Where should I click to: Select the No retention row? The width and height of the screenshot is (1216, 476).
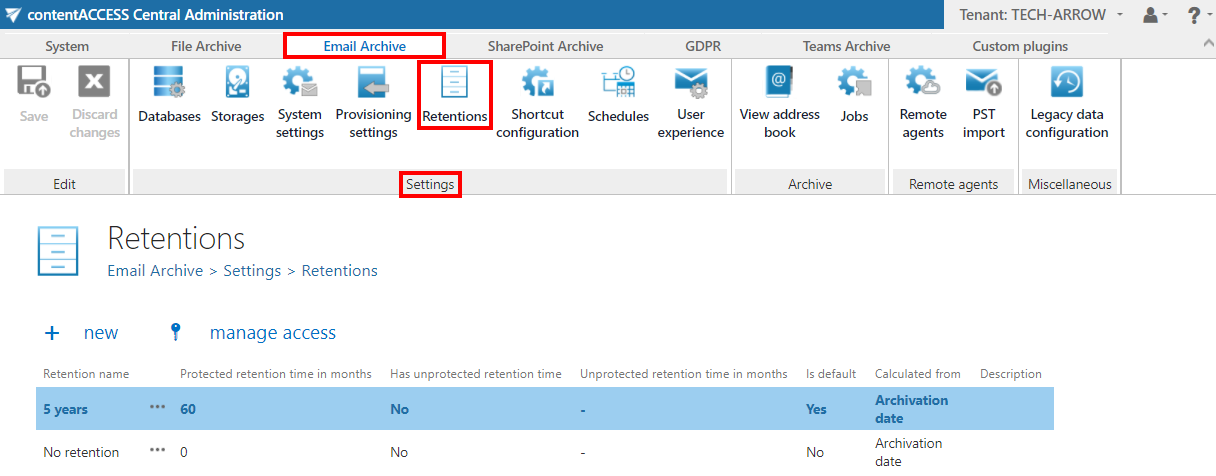click(81, 452)
